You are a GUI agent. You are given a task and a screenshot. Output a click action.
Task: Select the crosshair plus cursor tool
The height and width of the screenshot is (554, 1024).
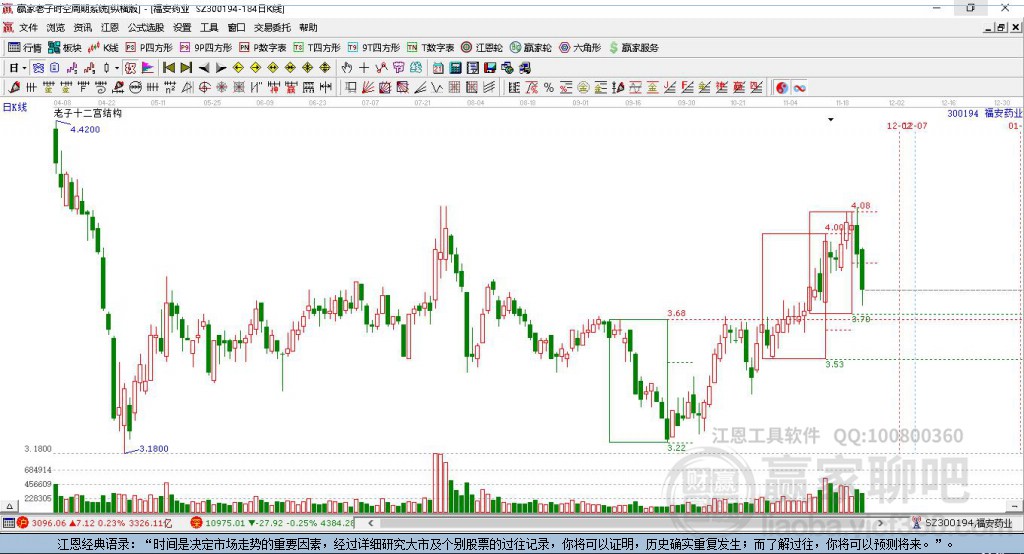pos(364,68)
